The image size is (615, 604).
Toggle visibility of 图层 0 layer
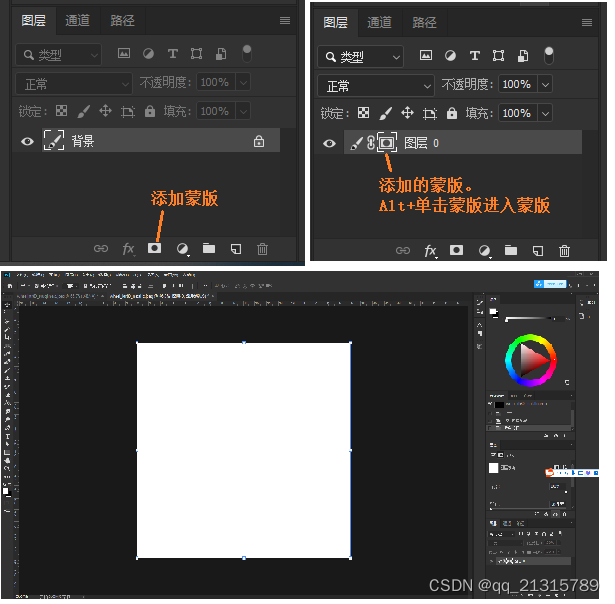point(329,144)
